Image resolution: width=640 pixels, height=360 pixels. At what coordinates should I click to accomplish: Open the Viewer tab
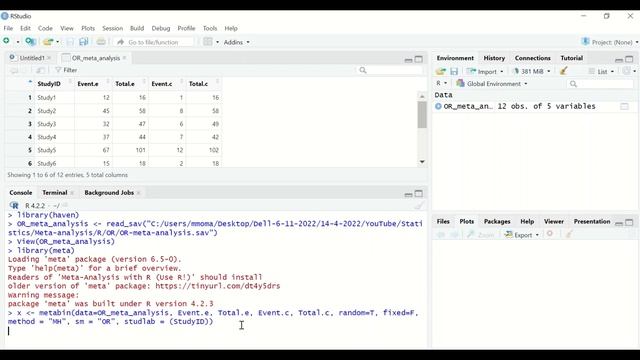[x=554, y=222]
